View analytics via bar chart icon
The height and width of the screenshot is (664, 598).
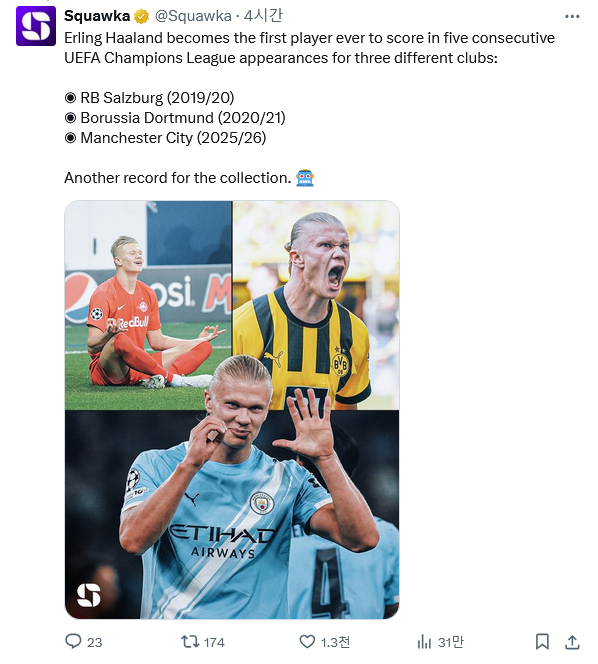click(x=424, y=642)
